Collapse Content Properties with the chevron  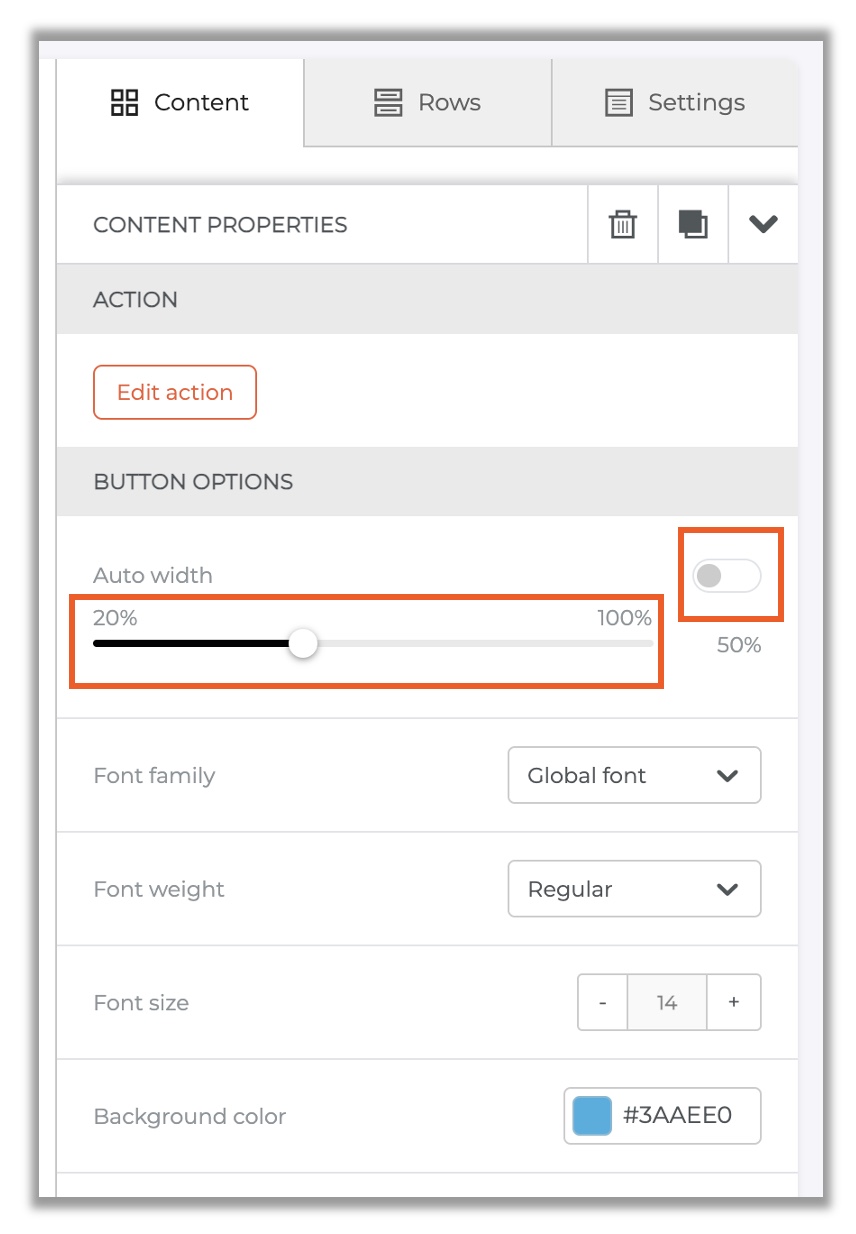763,224
